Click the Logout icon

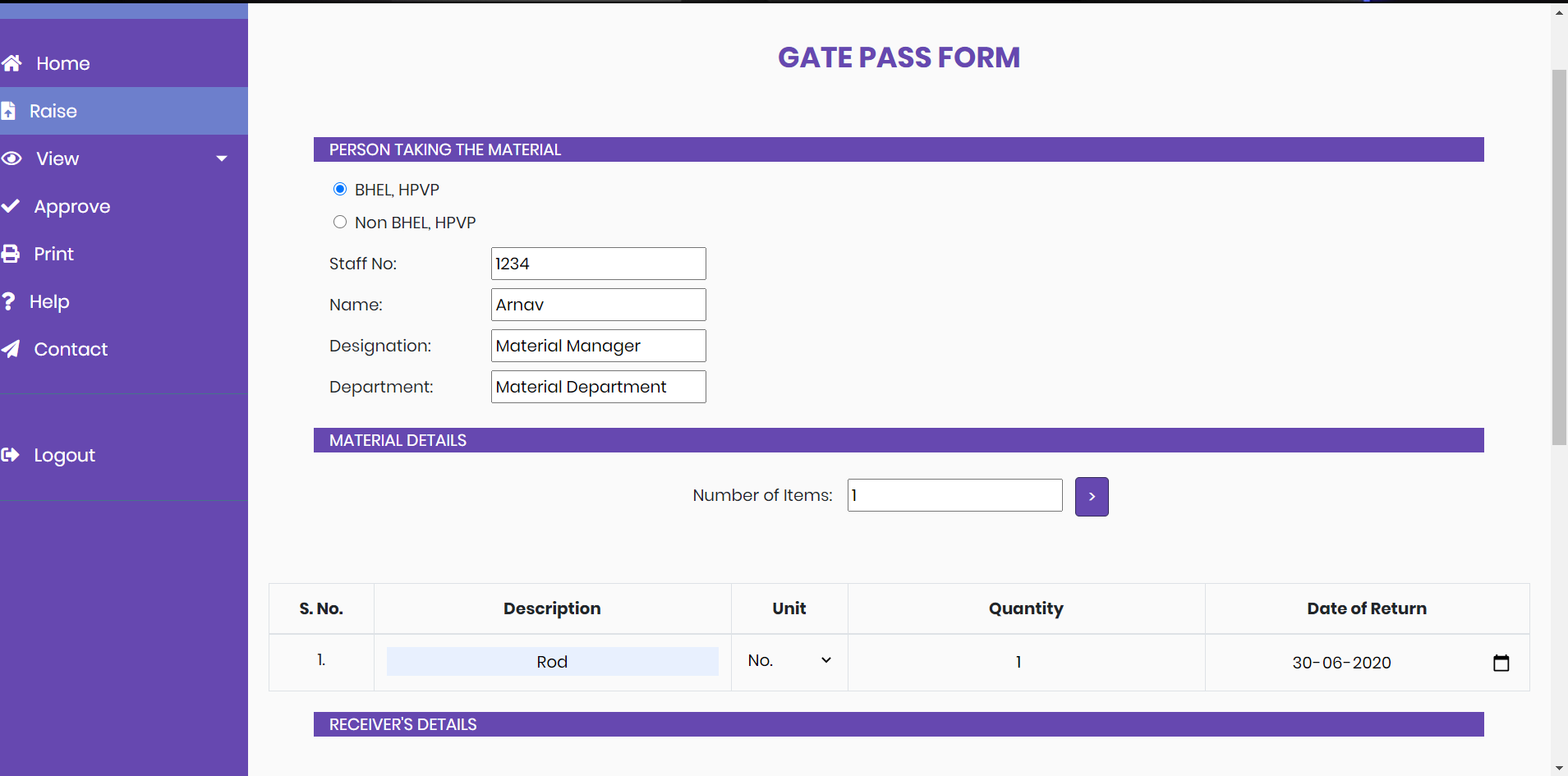(x=11, y=454)
